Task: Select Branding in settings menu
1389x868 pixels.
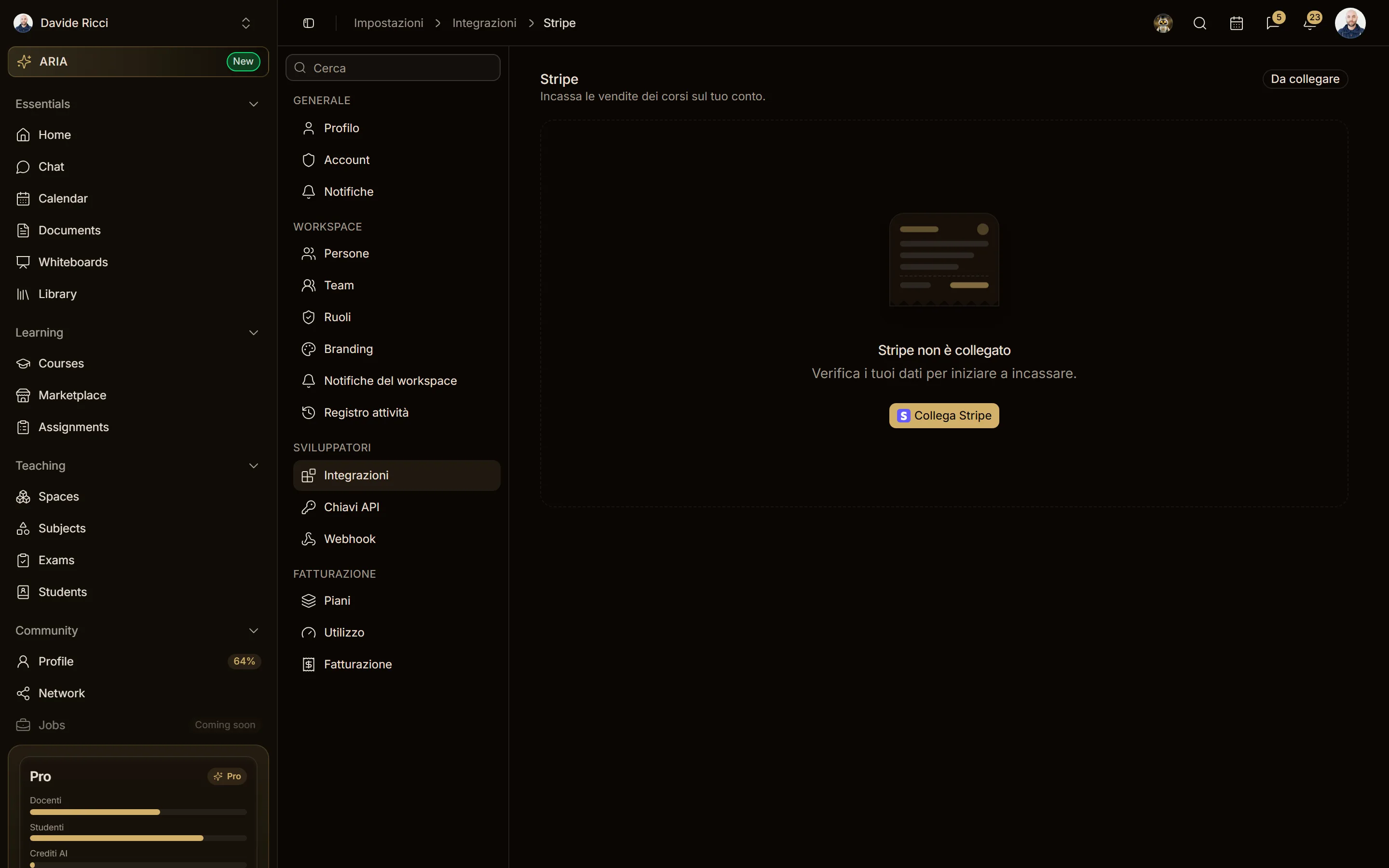Action: pyautogui.click(x=396, y=349)
